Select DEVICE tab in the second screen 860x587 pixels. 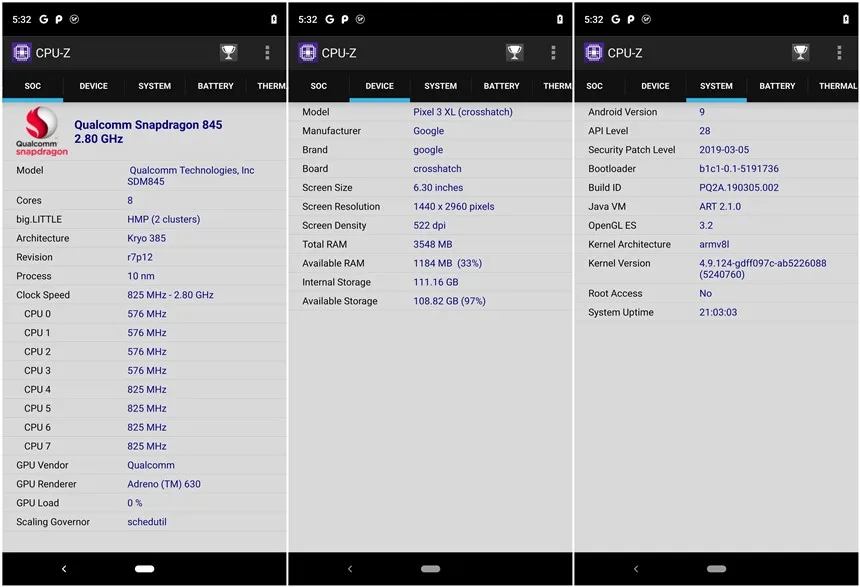click(x=380, y=86)
